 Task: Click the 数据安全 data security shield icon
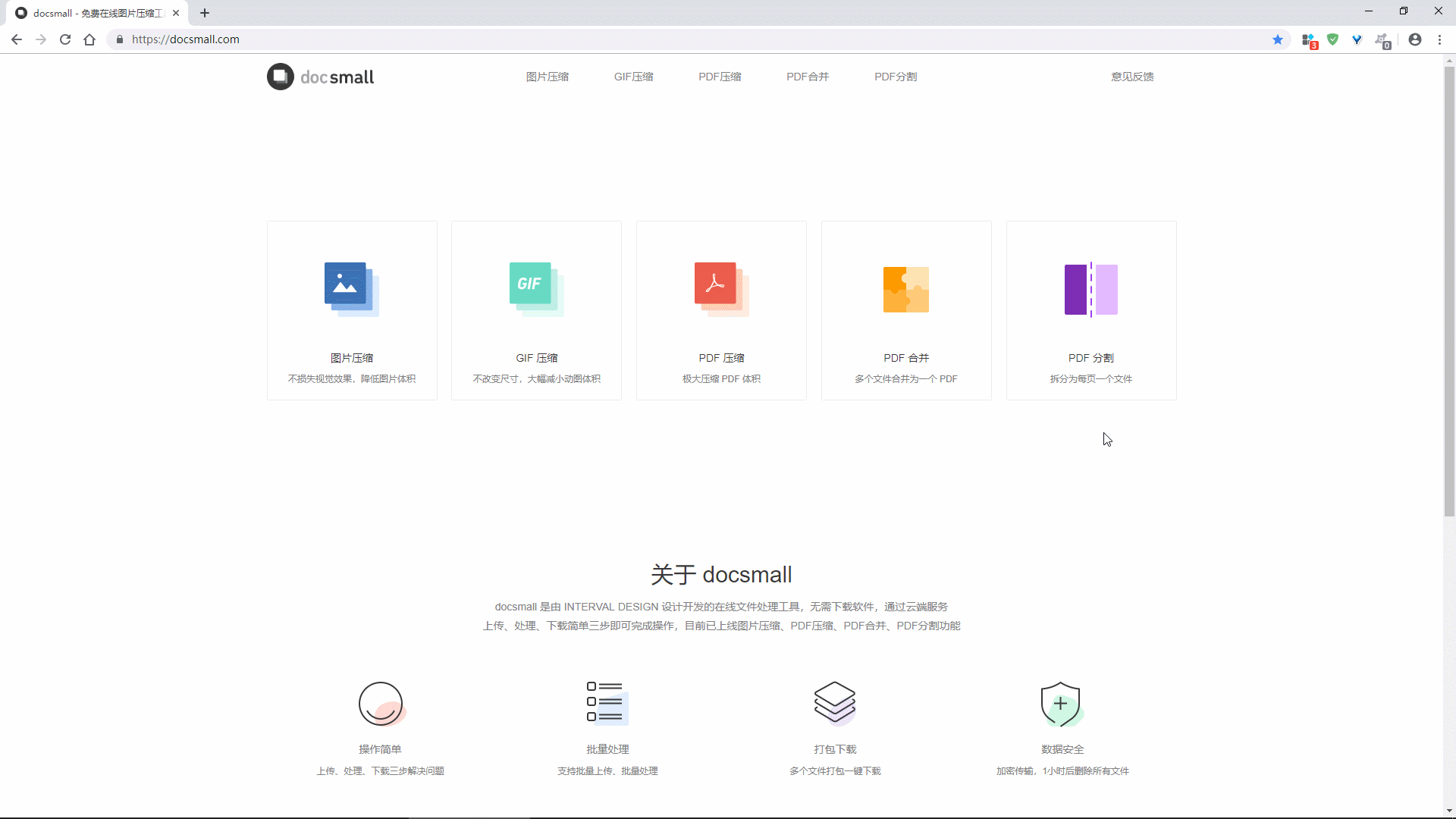pos(1060,702)
